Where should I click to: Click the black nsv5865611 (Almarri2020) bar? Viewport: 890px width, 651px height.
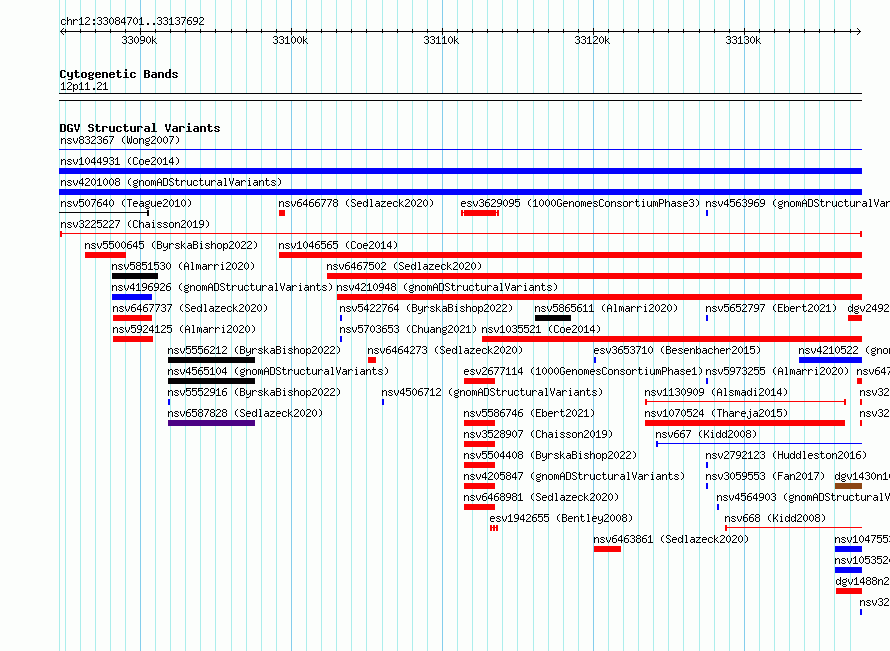(553, 318)
